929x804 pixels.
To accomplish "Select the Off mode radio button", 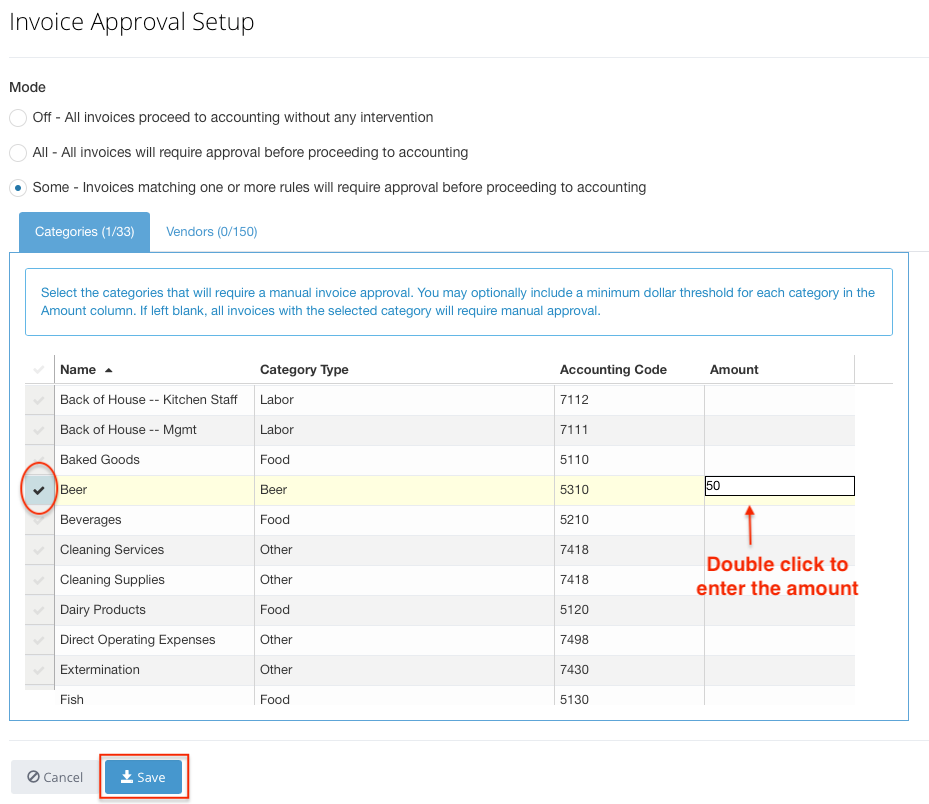I will (x=17, y=117).
